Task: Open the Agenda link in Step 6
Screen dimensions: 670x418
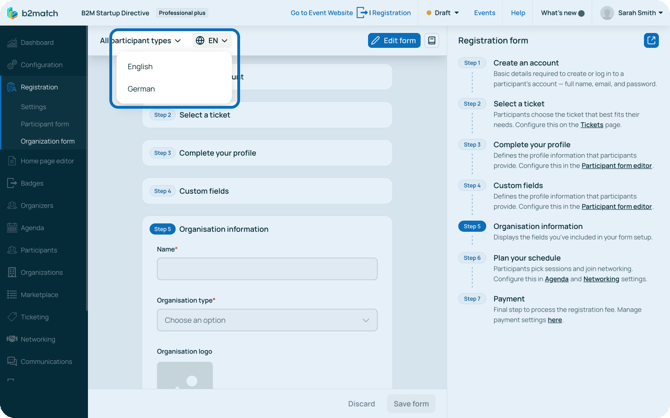Action: (x=556, y=279)
